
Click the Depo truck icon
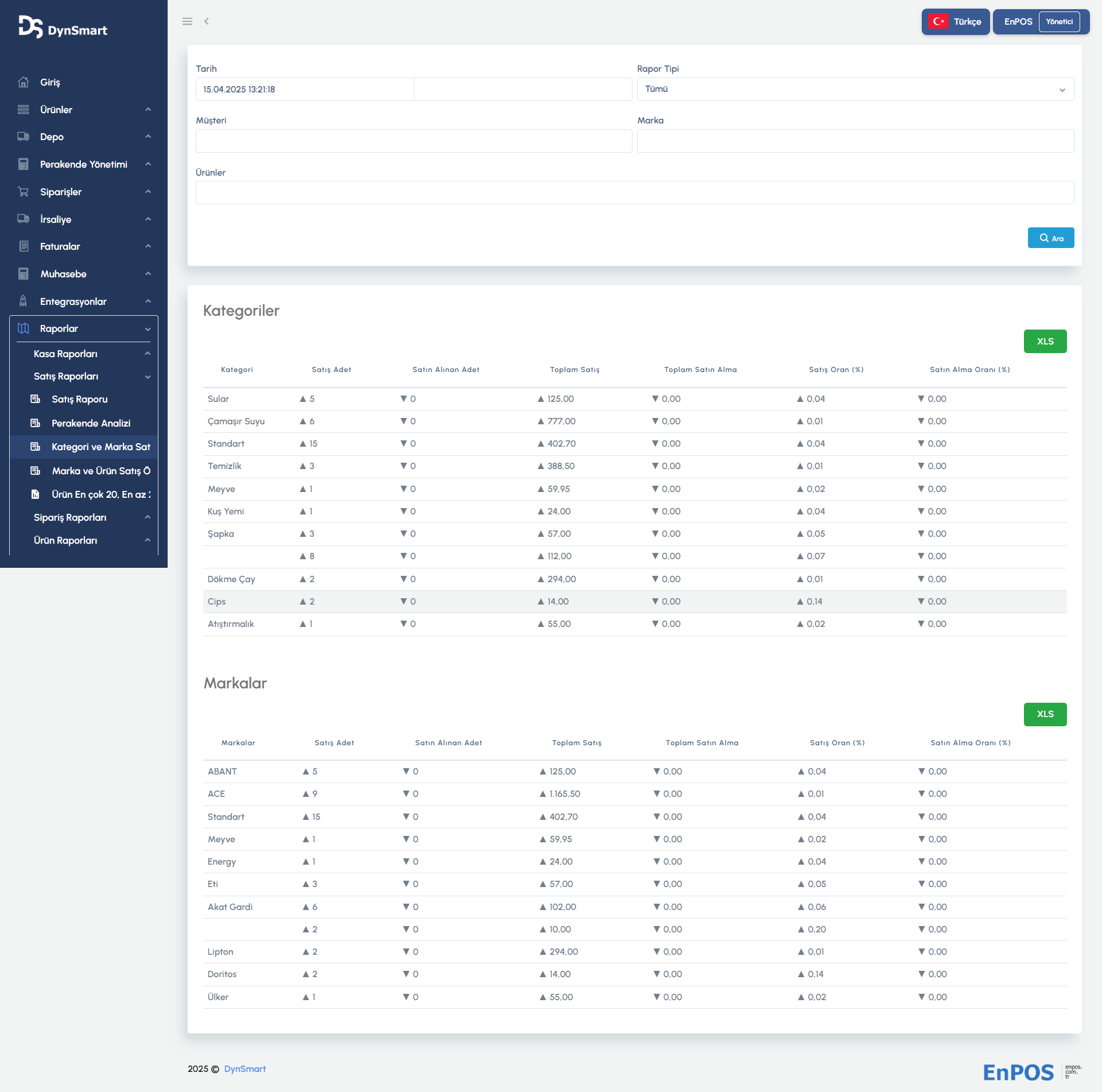(23, 137)
